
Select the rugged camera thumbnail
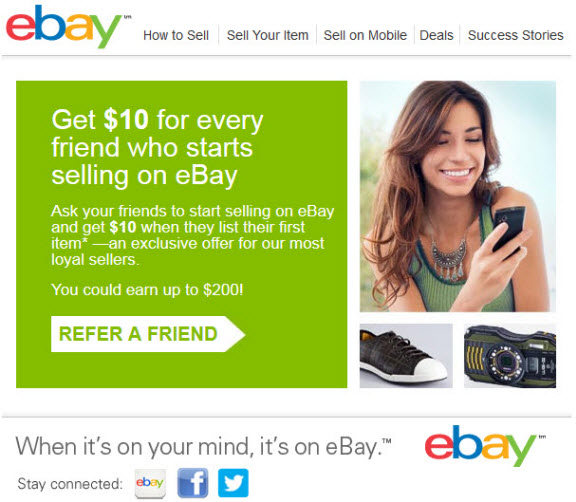pos(510,355)
